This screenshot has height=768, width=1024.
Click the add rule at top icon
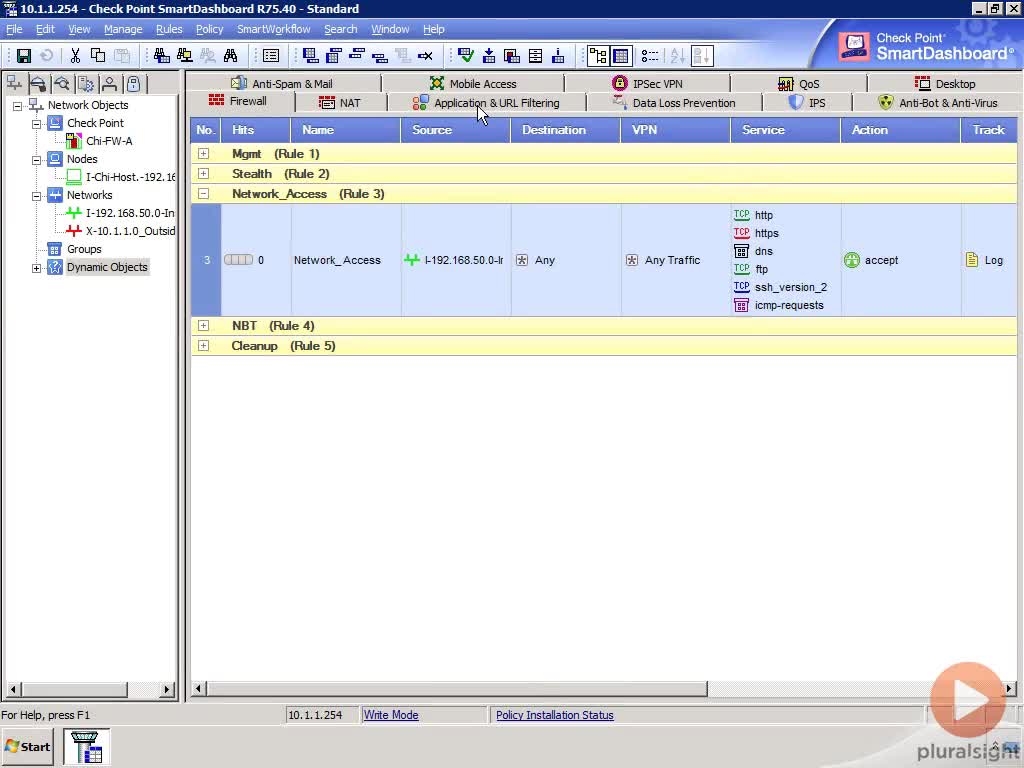click(x=334, y=56)
